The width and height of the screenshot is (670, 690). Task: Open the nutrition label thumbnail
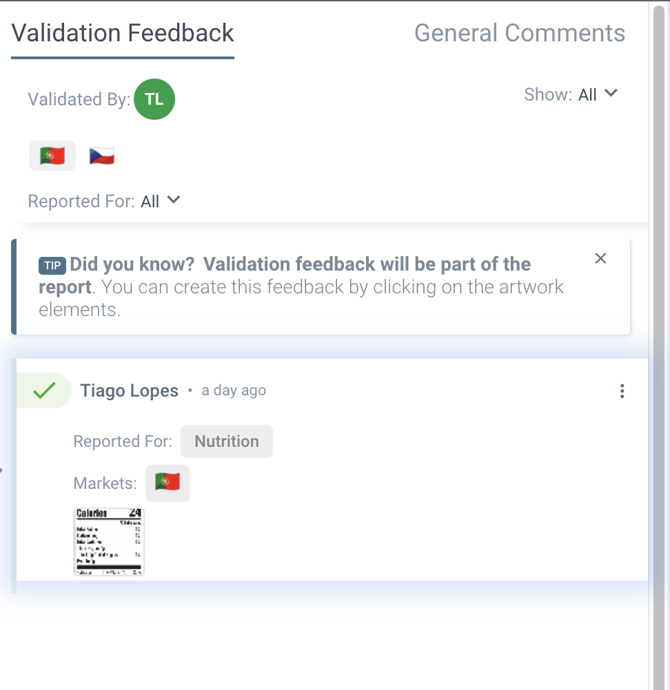click(109, 541)
